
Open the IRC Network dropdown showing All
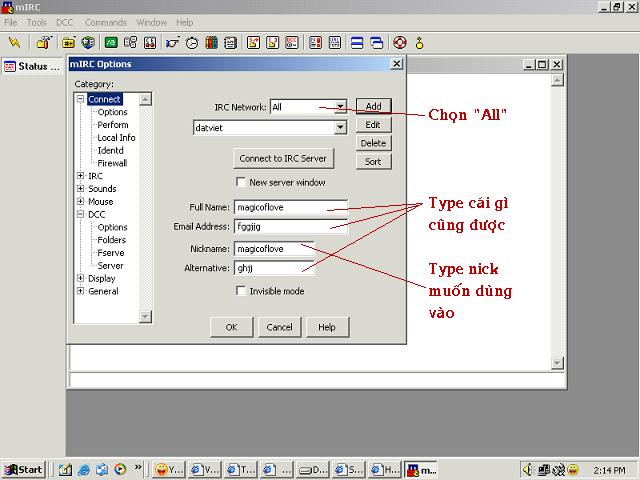coord(340,107)
